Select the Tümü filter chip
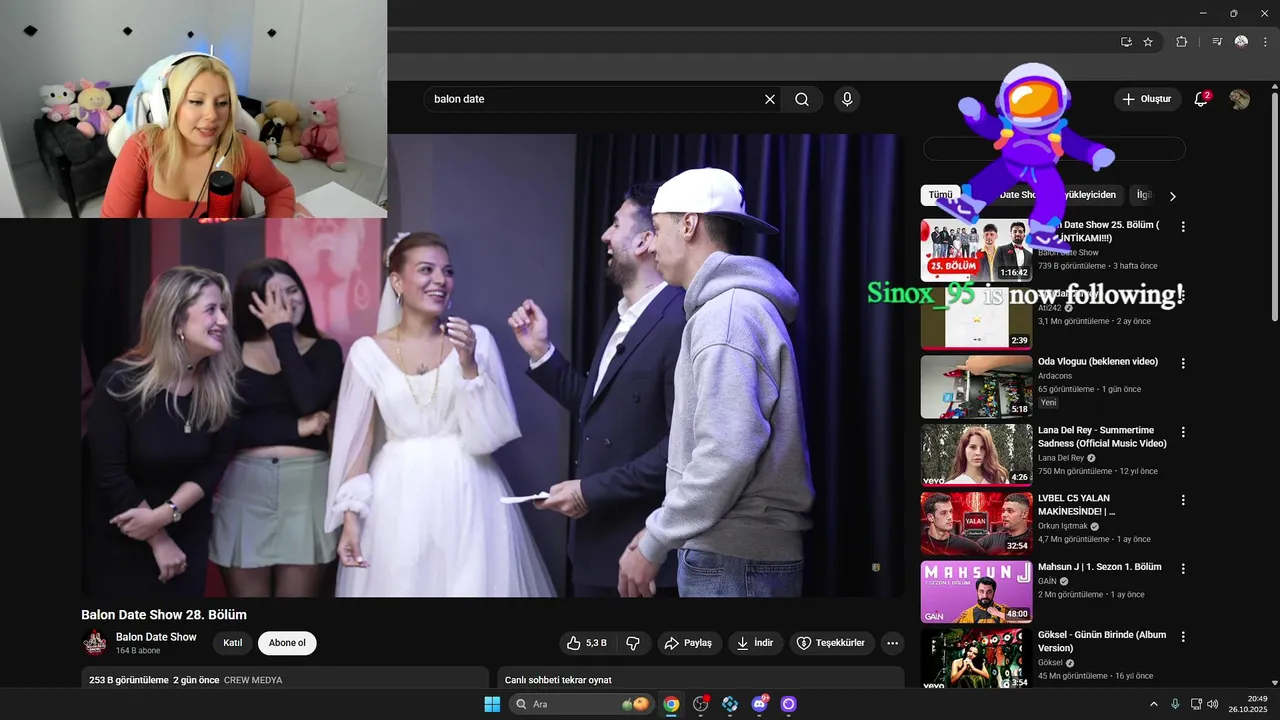 (940, 195)
